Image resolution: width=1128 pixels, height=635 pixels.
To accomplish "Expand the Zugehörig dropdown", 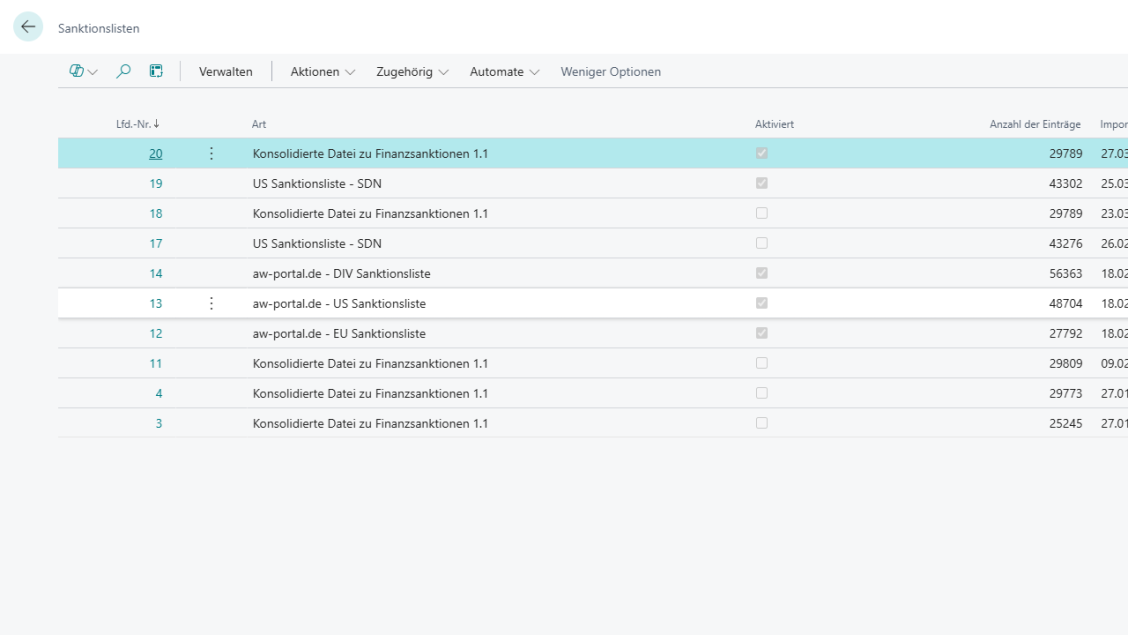I will [412, 72].
